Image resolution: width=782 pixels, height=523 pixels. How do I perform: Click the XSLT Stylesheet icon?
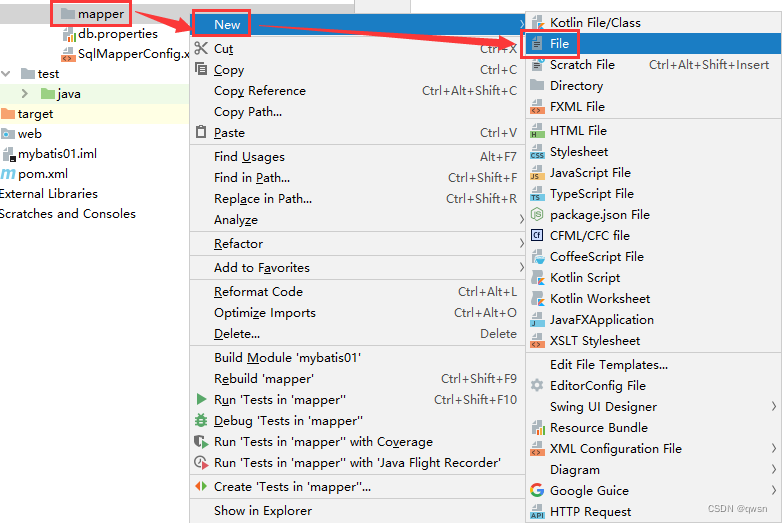537,341
